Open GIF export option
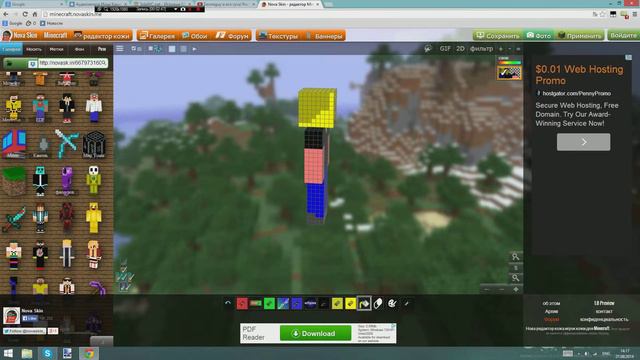Viewport: 640px width, 360px height. 445,49
